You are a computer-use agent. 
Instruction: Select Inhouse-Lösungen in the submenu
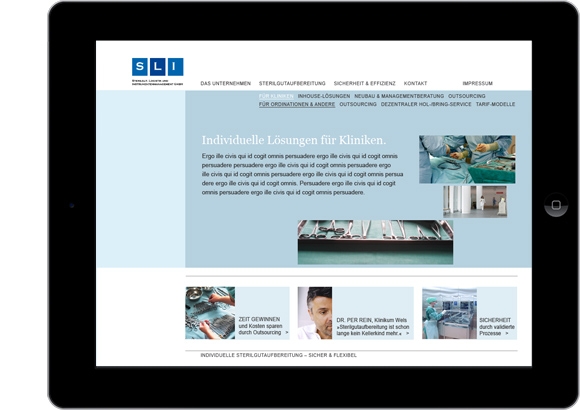(x=324, y=96)
